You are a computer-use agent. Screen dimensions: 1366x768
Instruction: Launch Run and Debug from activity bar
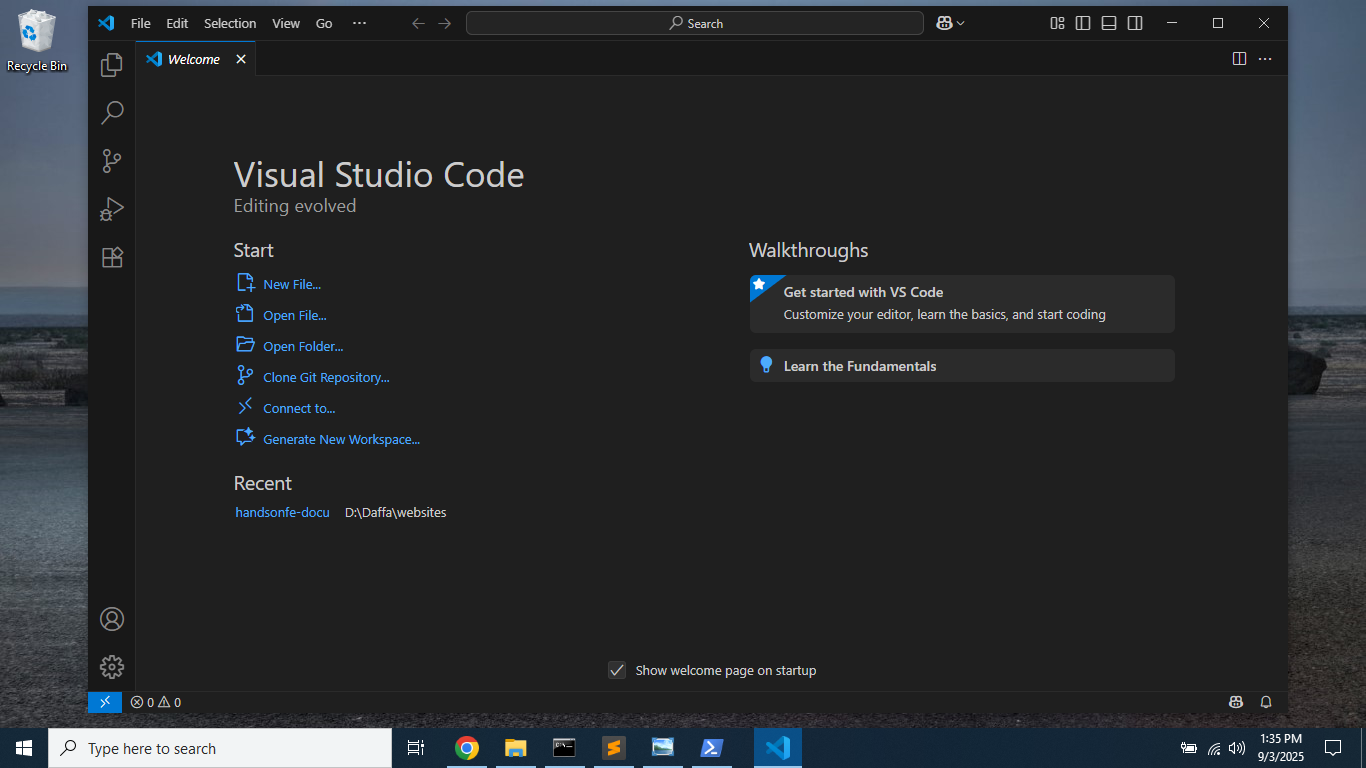pos(111,208)
